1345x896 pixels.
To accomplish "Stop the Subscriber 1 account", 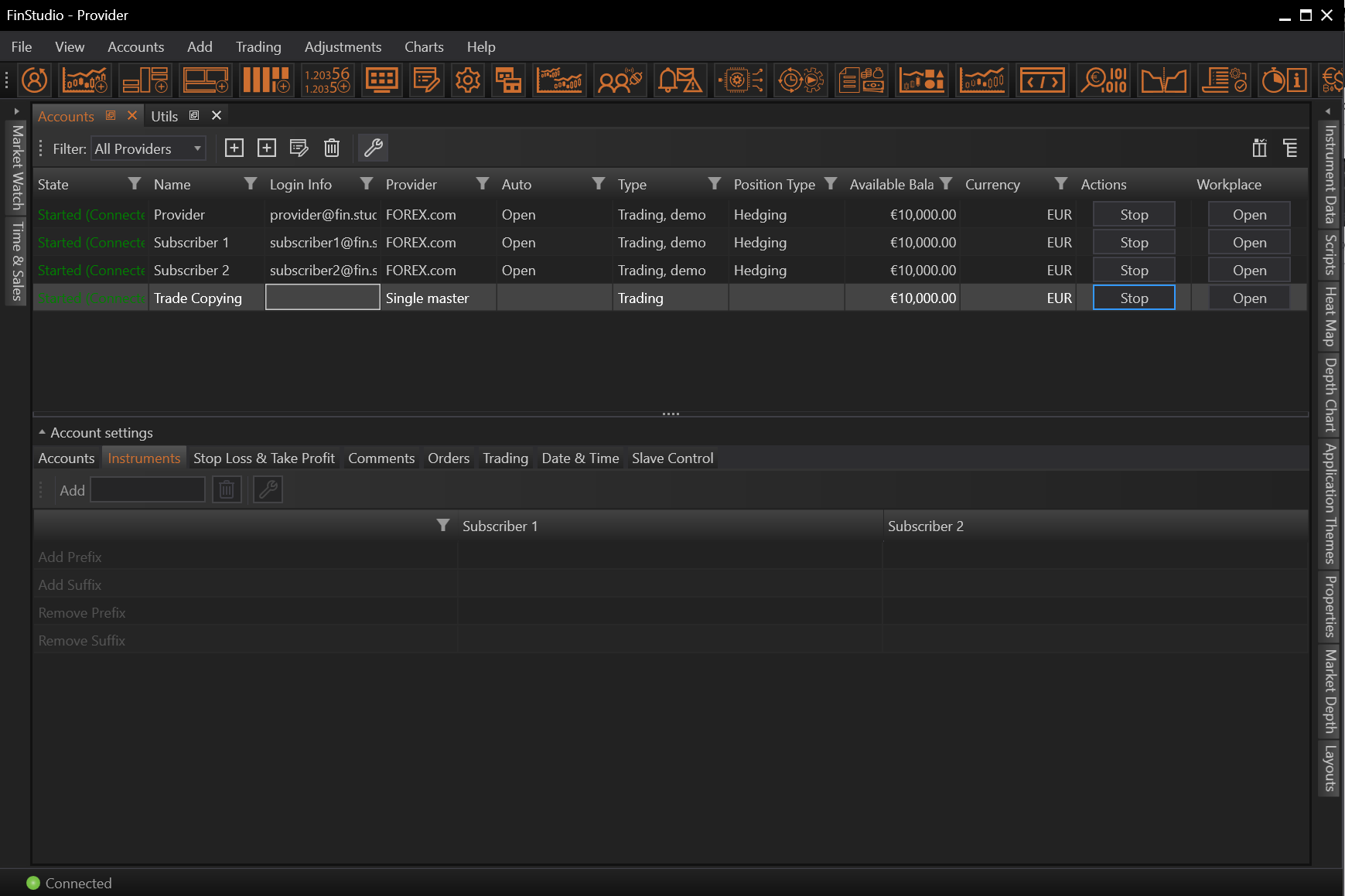I will (1133, 243).
